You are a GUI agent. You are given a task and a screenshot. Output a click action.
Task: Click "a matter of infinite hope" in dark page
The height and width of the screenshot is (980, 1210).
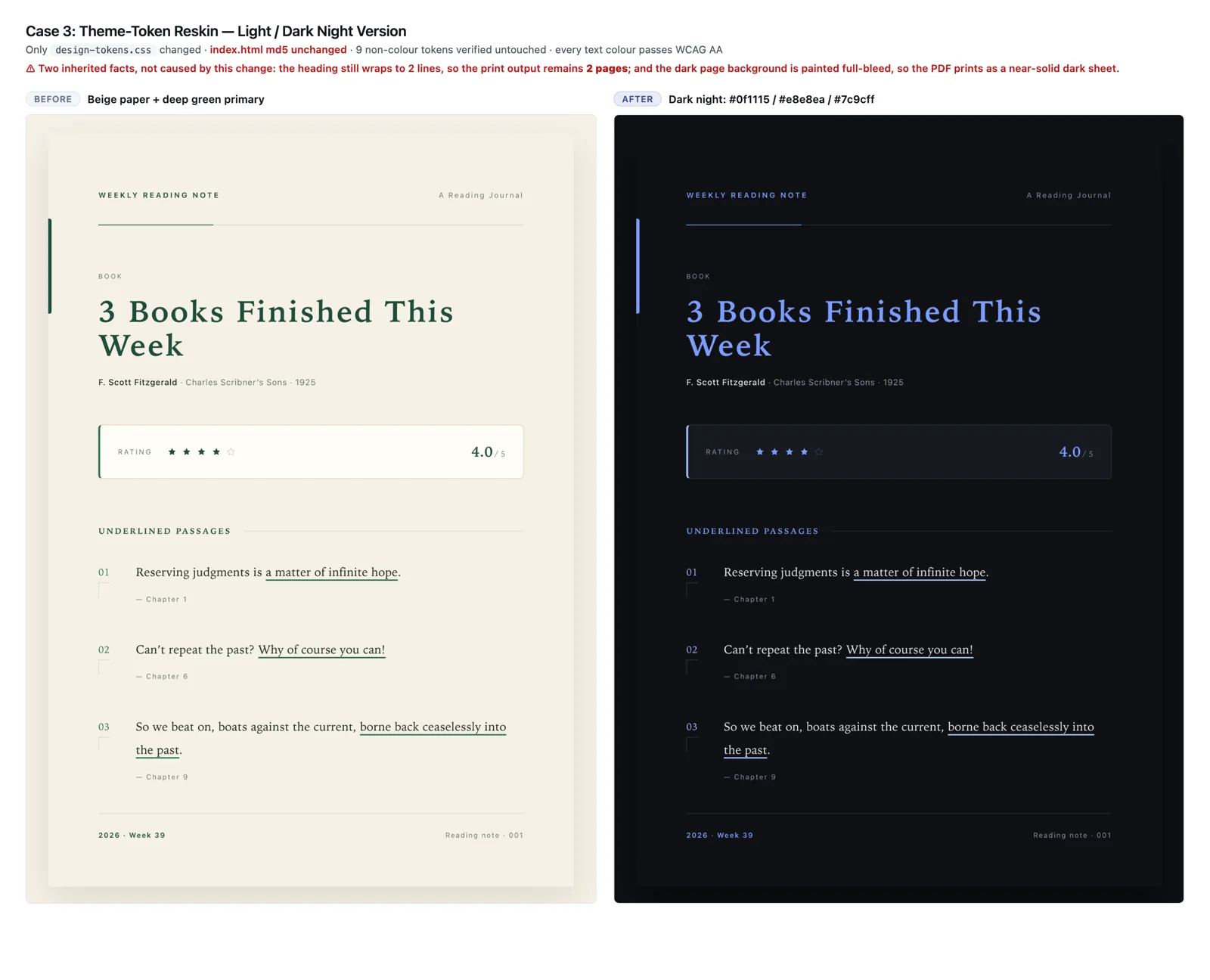pyautogui.click(x=920, y=572)
